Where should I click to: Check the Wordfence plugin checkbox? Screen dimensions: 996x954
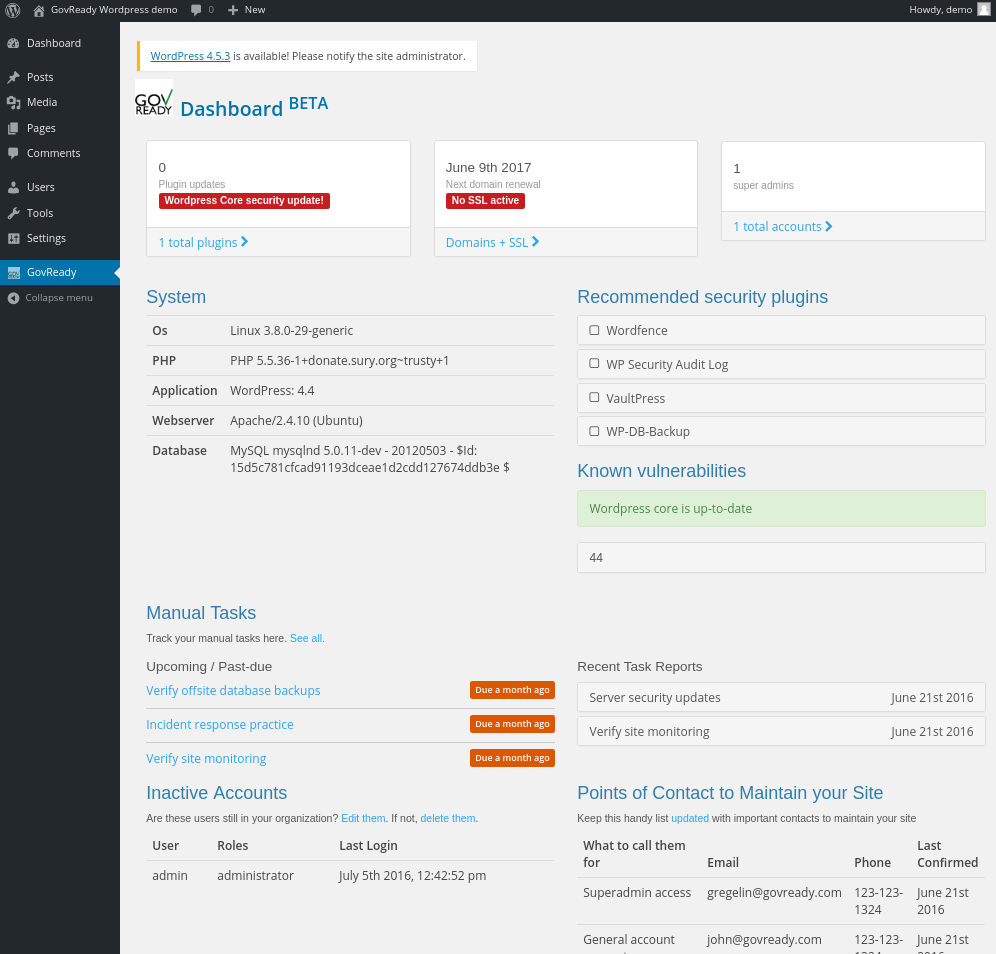click(x=594, y=330)
